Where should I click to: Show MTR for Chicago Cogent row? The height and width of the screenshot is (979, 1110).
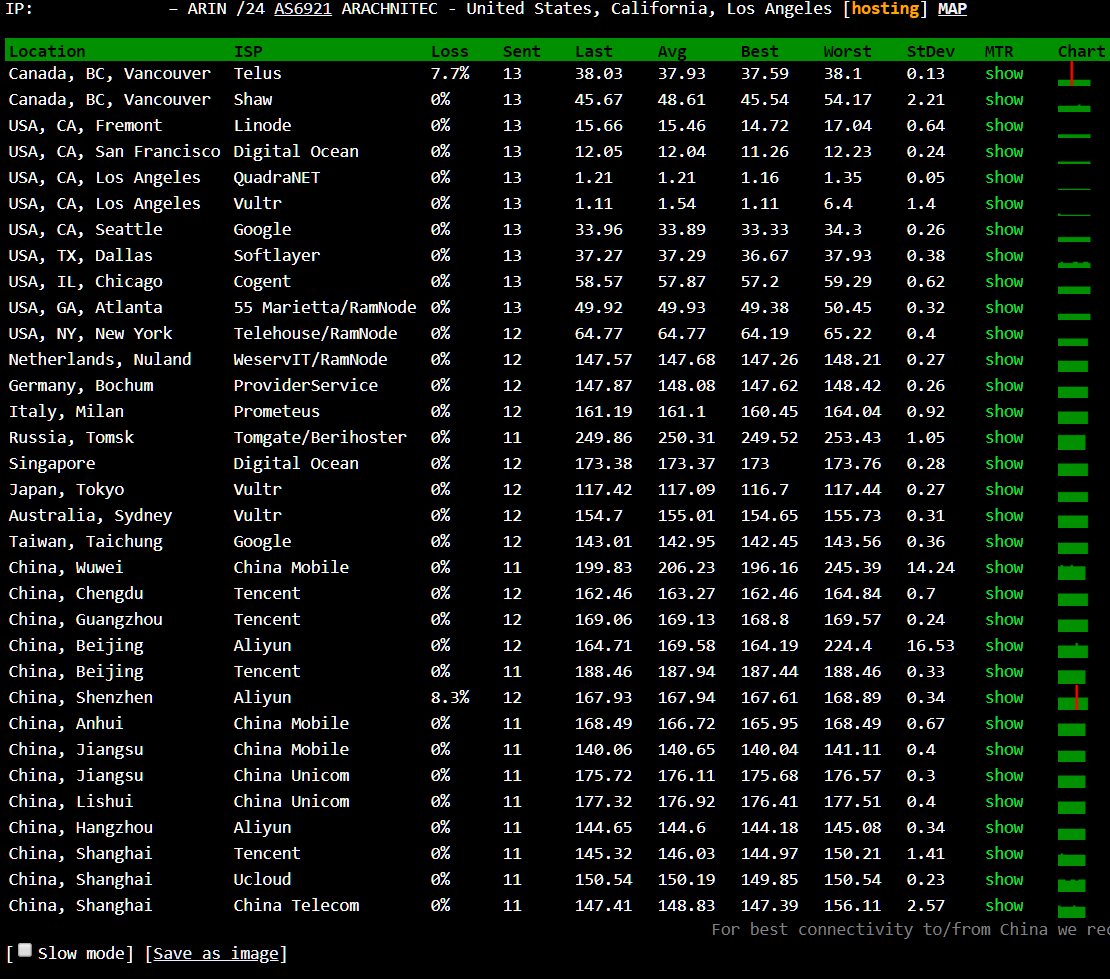click(1004, 282)
